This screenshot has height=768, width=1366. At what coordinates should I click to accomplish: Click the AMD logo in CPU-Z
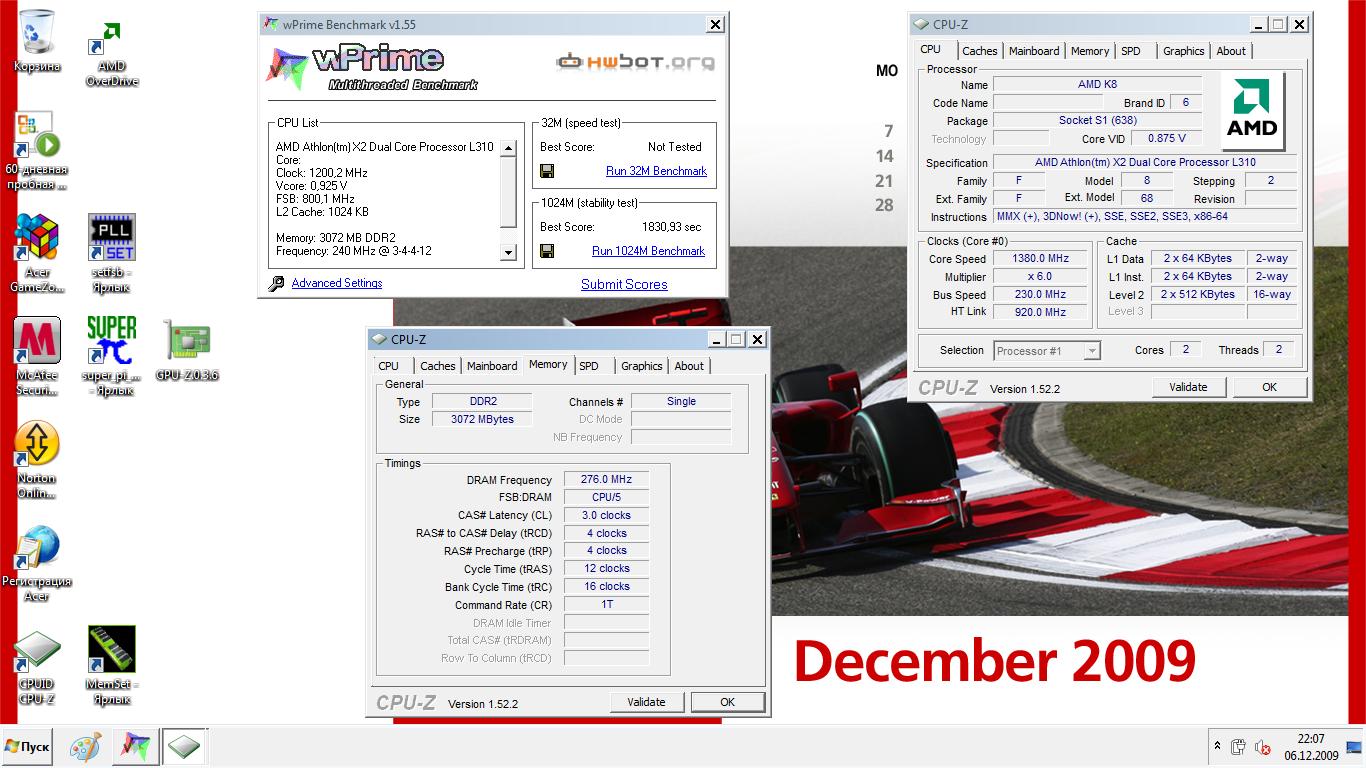click(x=1253, y=111)
